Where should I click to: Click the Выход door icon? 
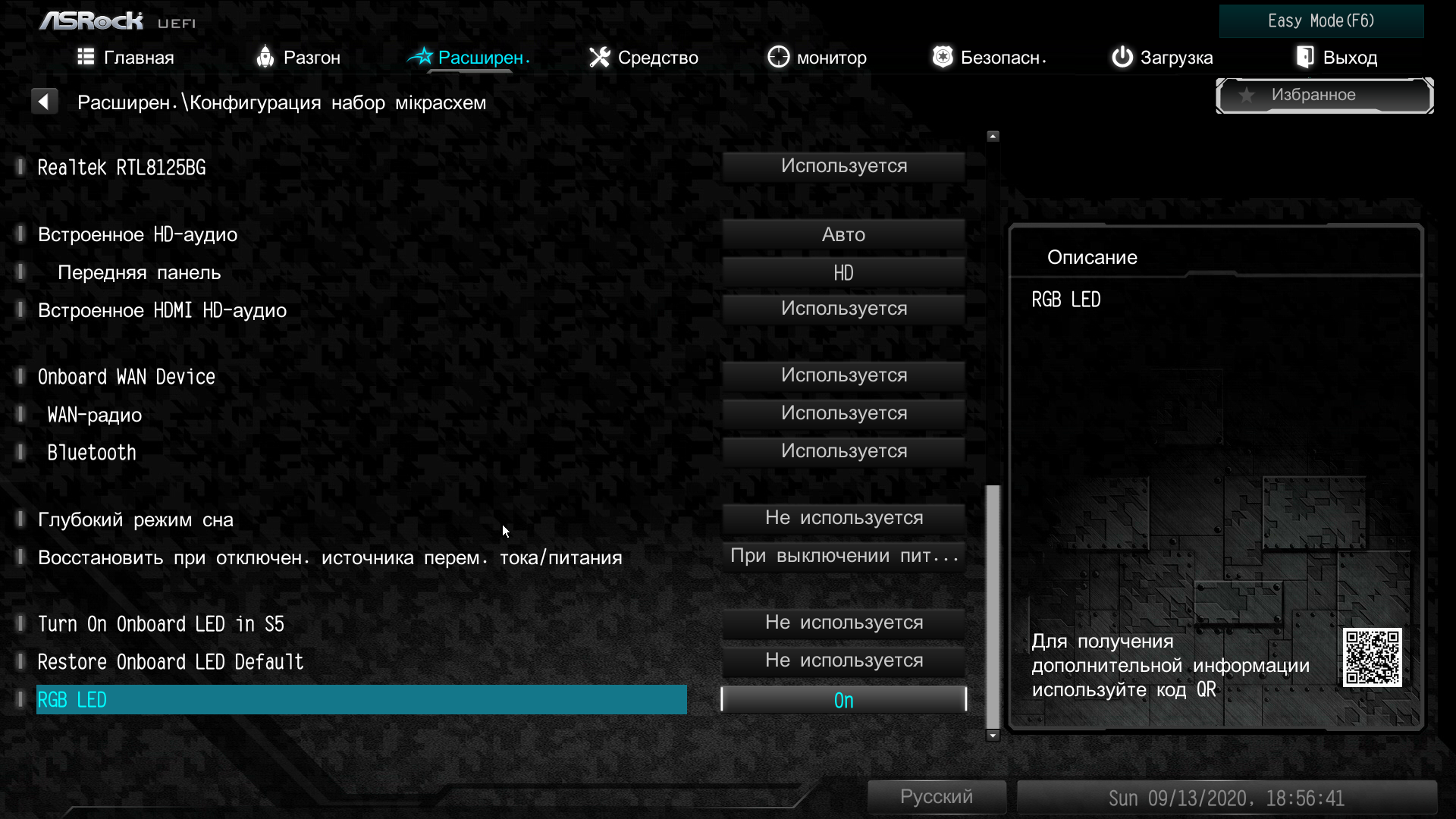point(1304,57)
